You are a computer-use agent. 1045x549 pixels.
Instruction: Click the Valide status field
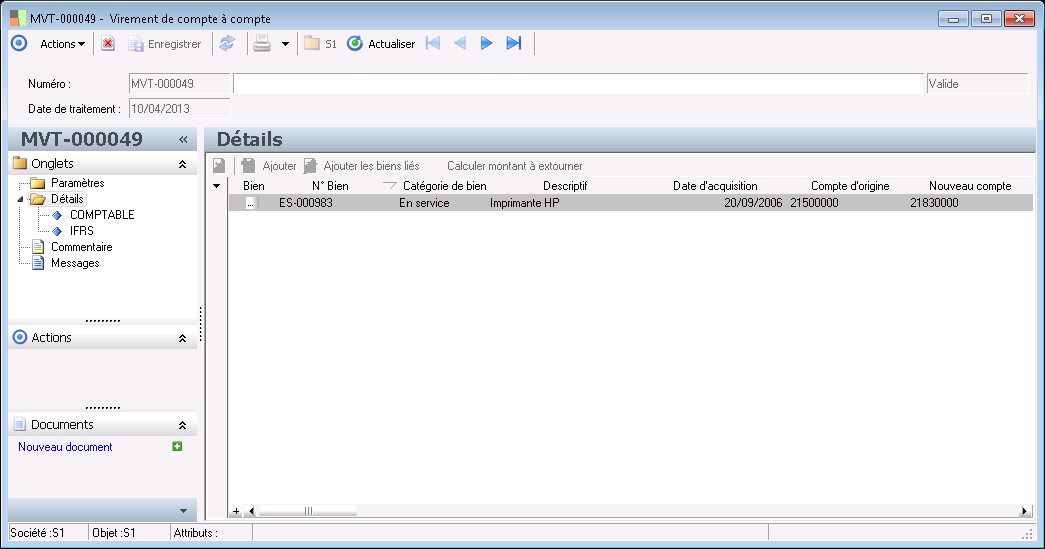(978, 84)
